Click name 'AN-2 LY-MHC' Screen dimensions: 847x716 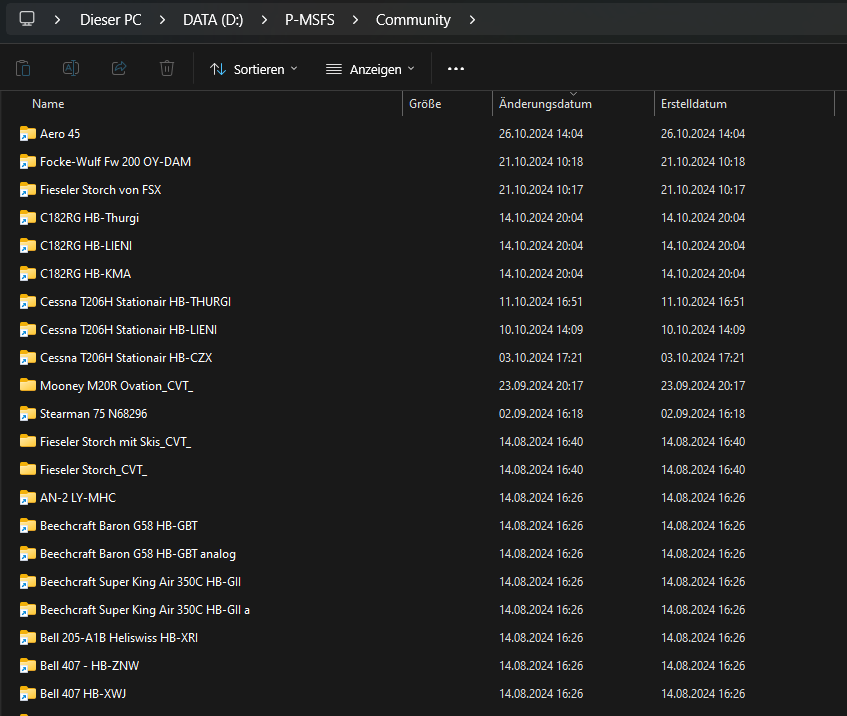click(x=78, y=498)
